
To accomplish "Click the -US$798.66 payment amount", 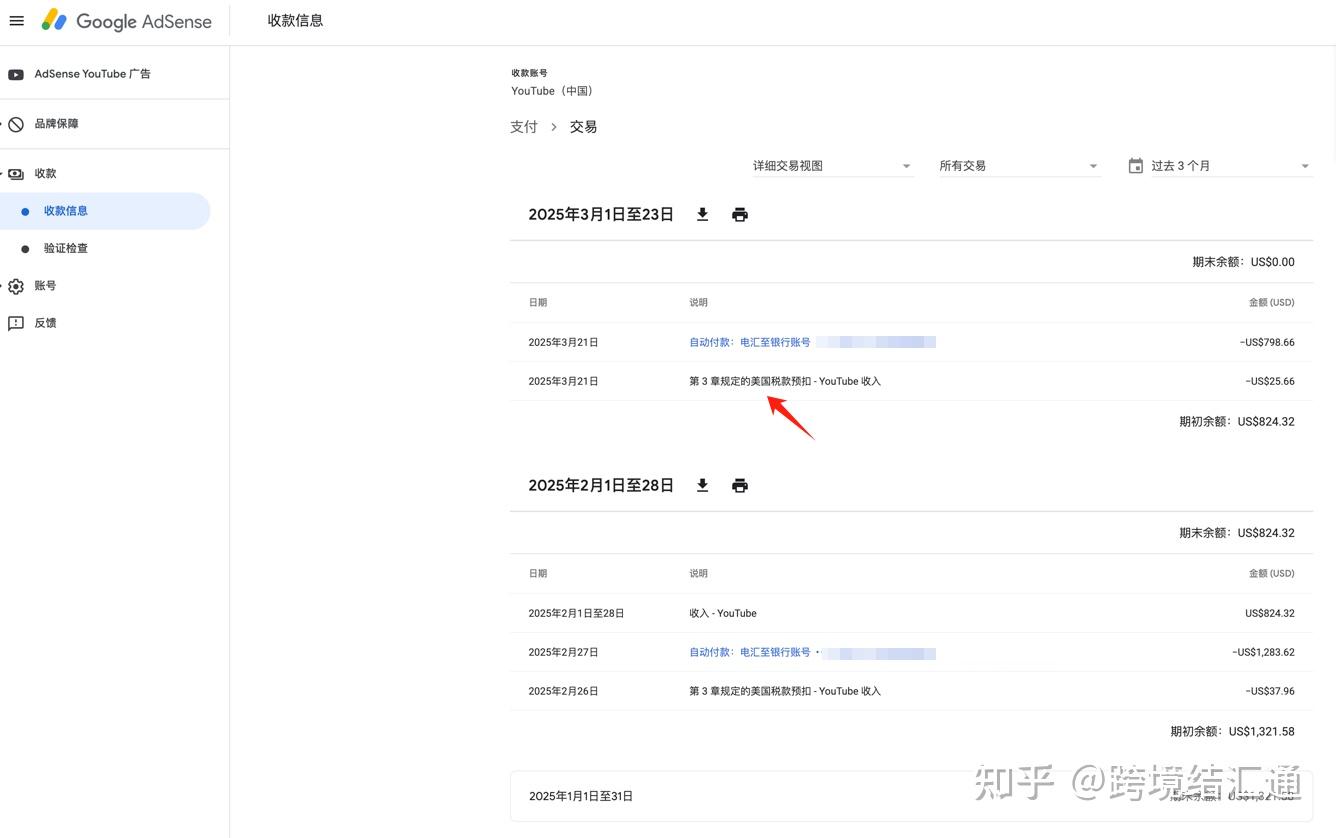I will coord(1267,343).
